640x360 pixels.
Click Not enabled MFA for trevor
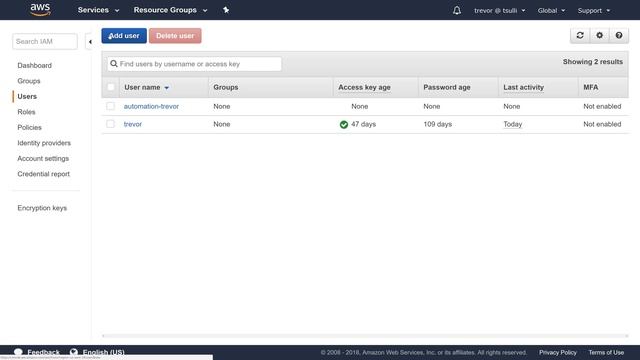602,124
